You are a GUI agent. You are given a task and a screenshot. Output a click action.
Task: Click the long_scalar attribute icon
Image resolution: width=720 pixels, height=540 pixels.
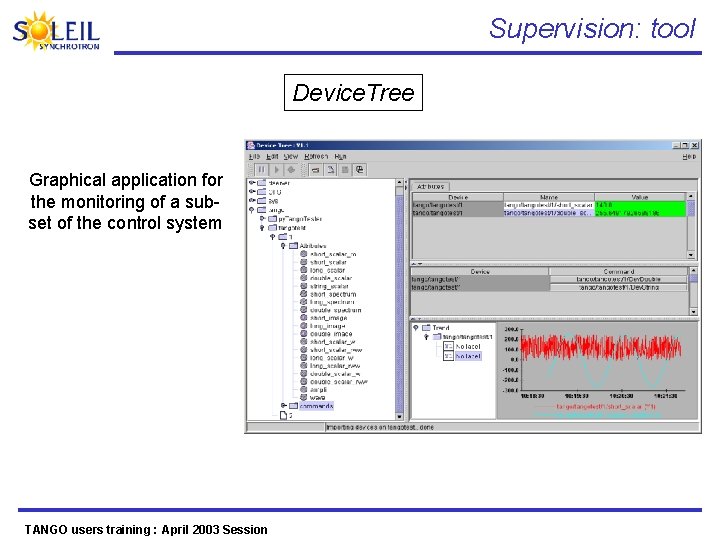pyautogui.click(x=304, y=270)
